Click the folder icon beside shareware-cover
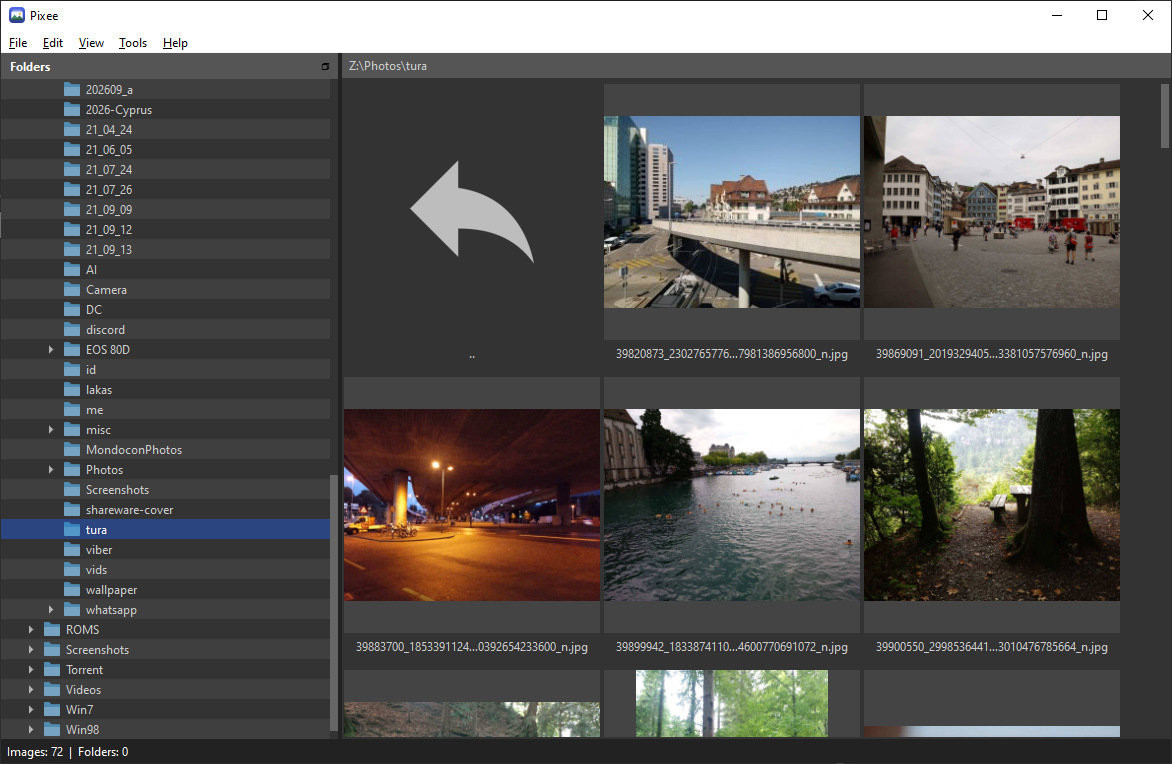 click(72, 510)
